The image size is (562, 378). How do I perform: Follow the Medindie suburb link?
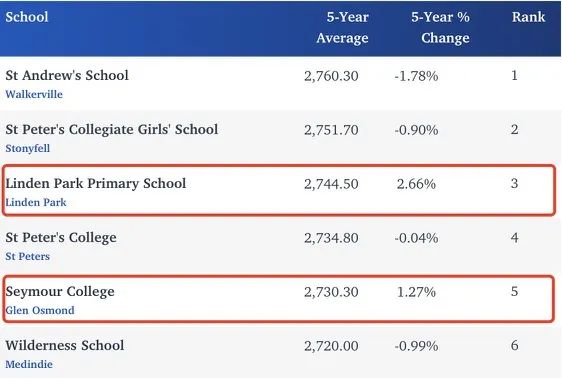tap(29, 364)
